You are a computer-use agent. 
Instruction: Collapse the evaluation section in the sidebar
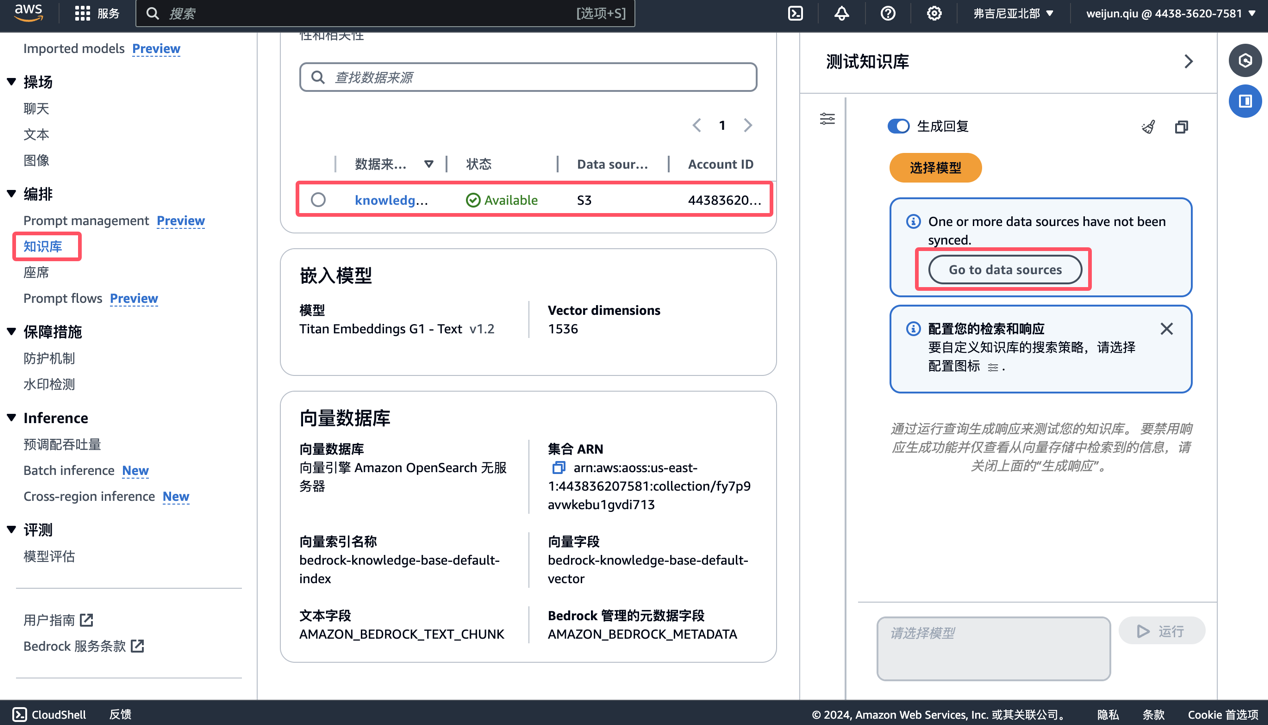(x=12, y=530)
